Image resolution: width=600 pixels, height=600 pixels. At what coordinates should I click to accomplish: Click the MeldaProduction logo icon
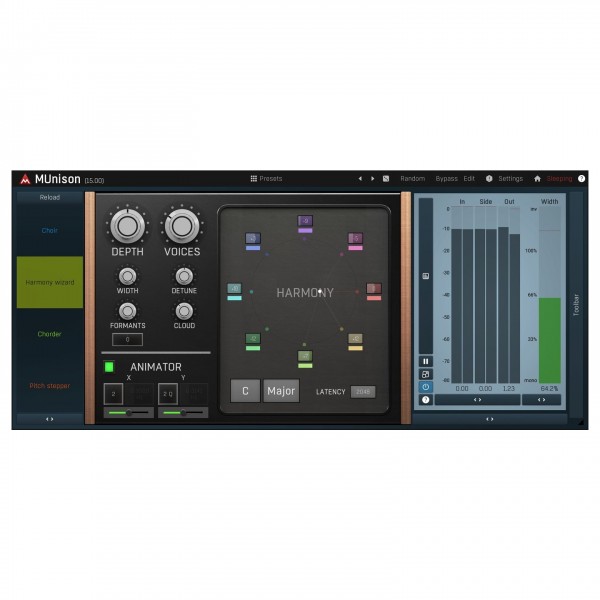click(x=25, y=179)
